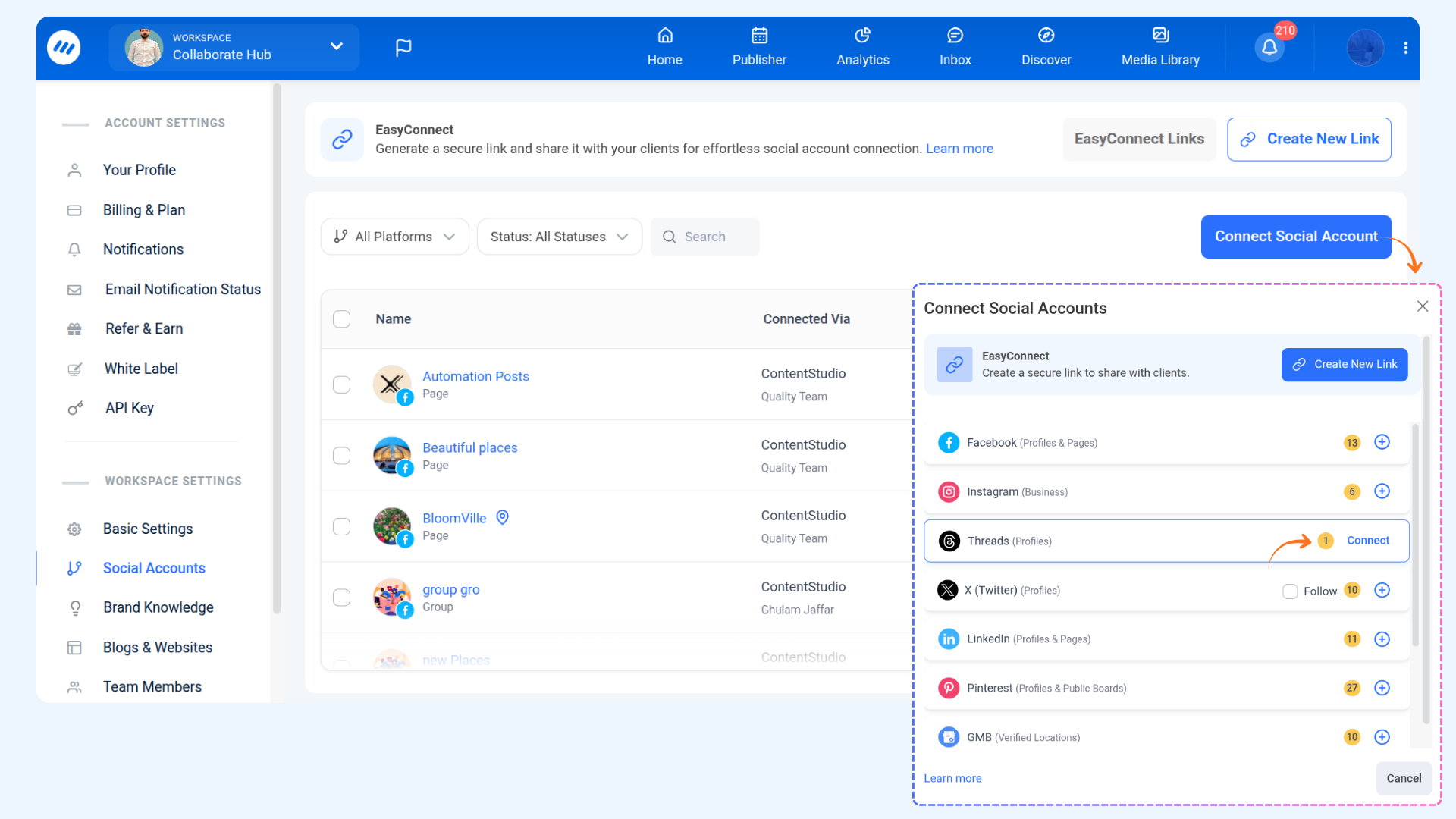Click the social accounts Search field

(705, 237)
